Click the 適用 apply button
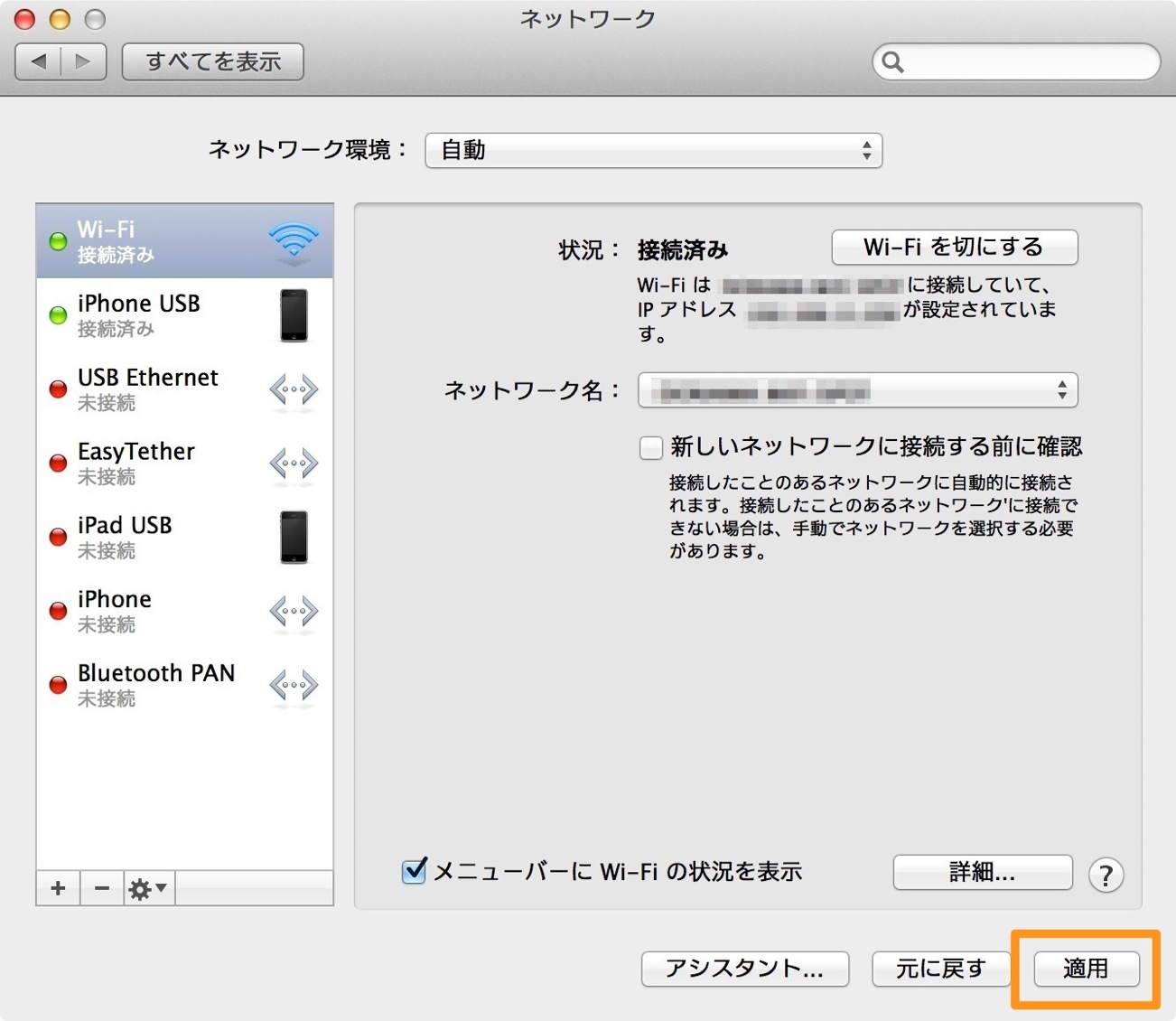Screen dimensions: 1176x1021 pyautogui.click(x=1086, y=969)
